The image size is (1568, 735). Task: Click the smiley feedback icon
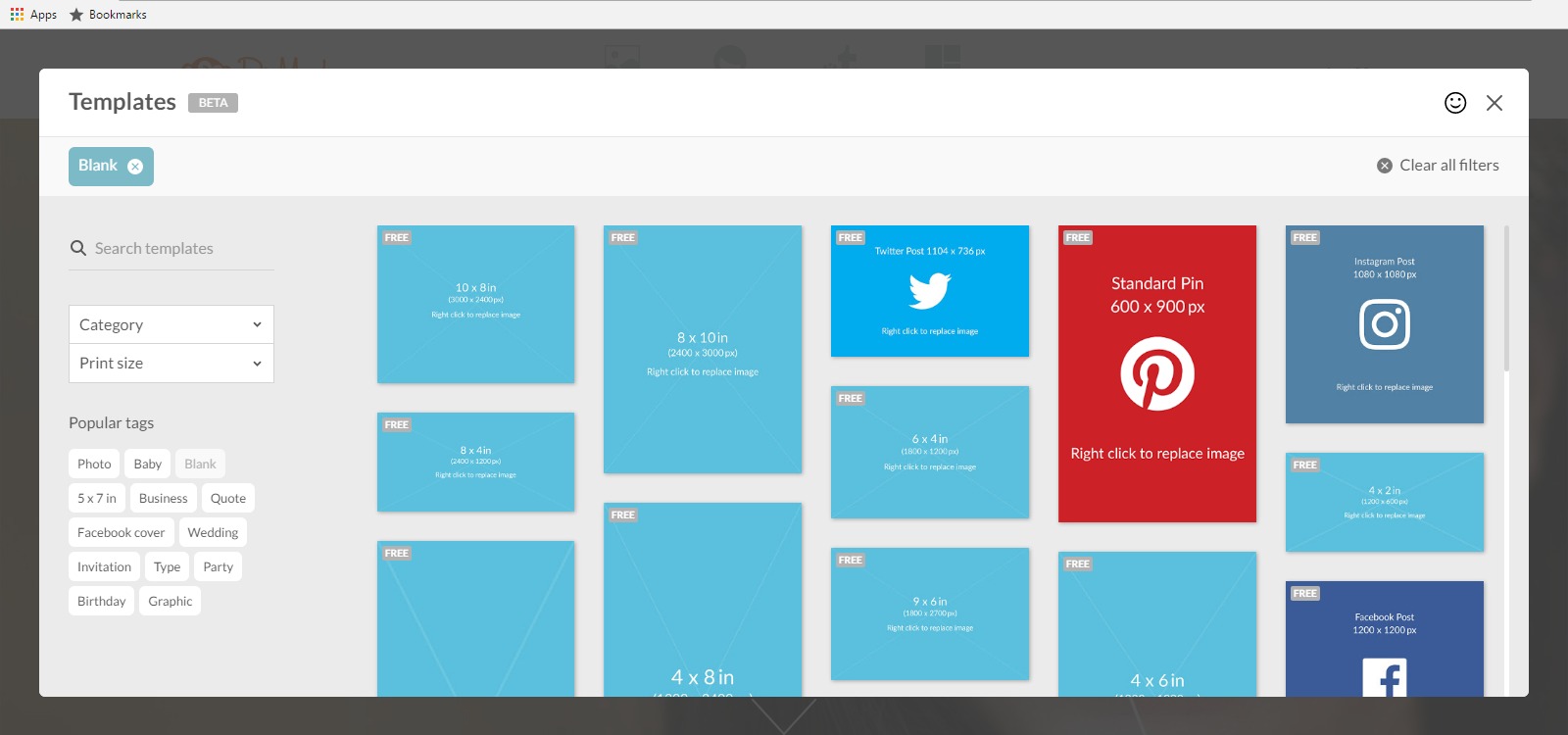tap(1455, 103)
